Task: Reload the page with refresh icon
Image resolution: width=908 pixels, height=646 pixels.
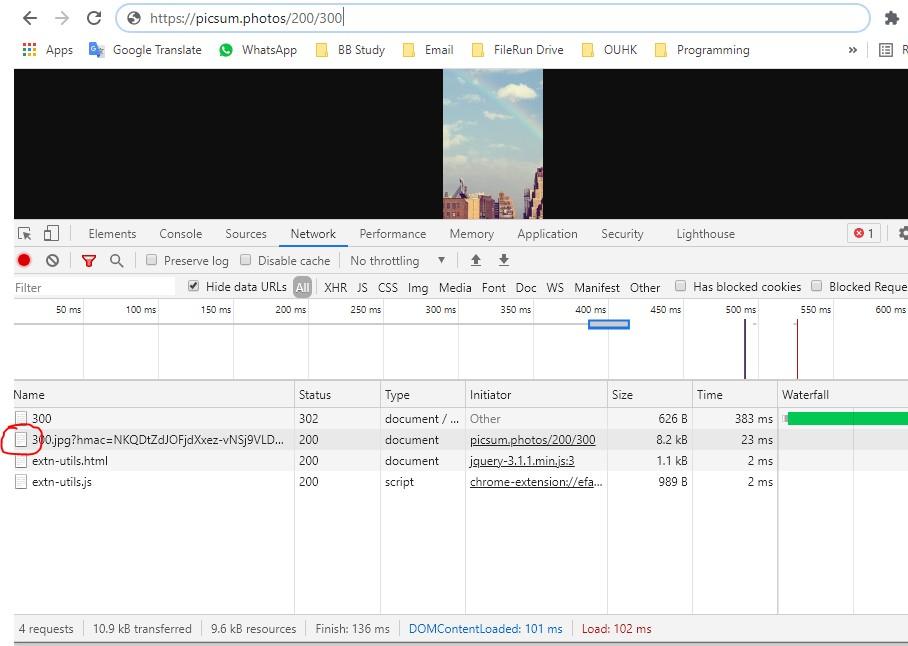Action: [94, 18]
